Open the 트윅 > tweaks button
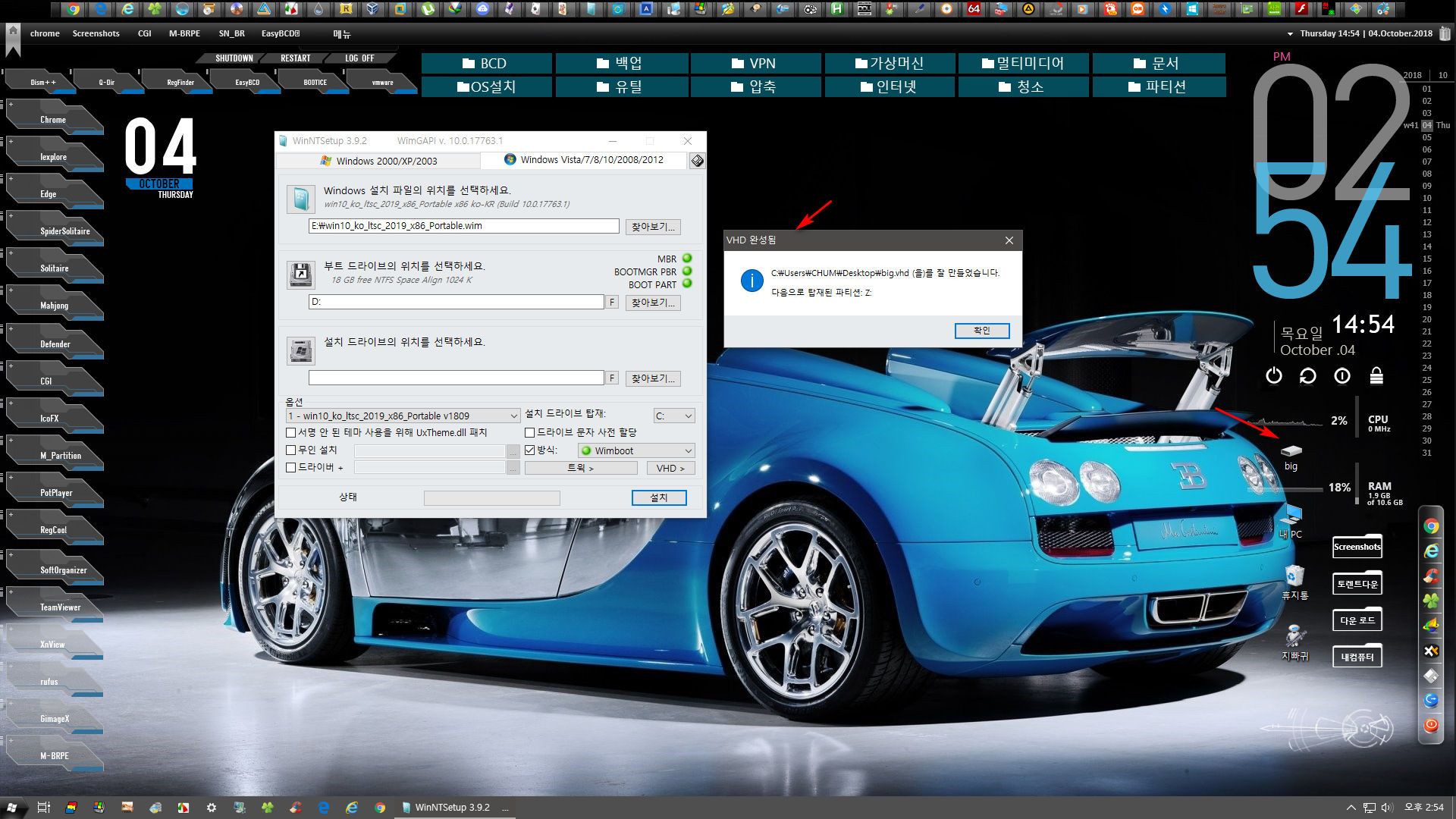 pyautogui.click(x=580, y=468)
